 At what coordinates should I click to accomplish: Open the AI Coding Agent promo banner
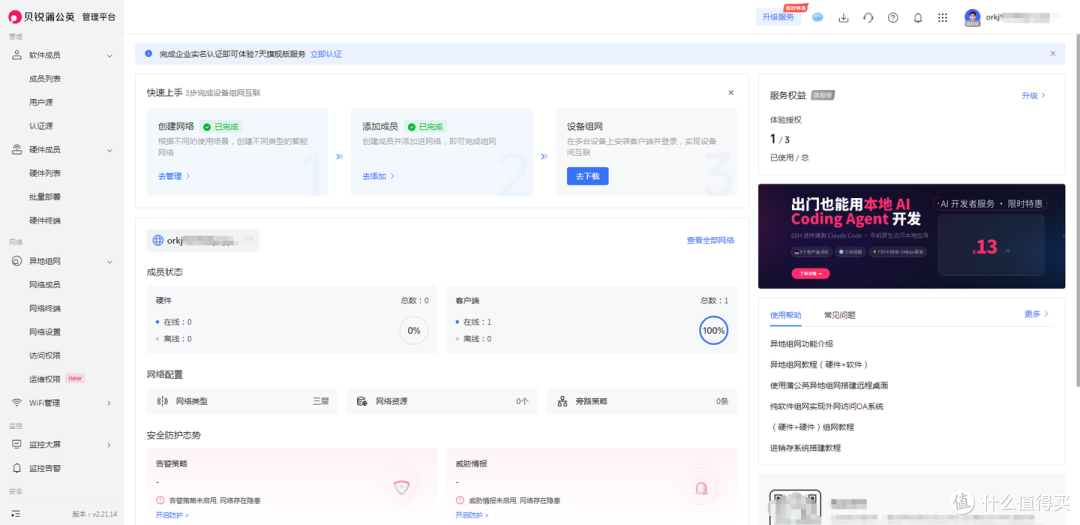coord(911,236)
